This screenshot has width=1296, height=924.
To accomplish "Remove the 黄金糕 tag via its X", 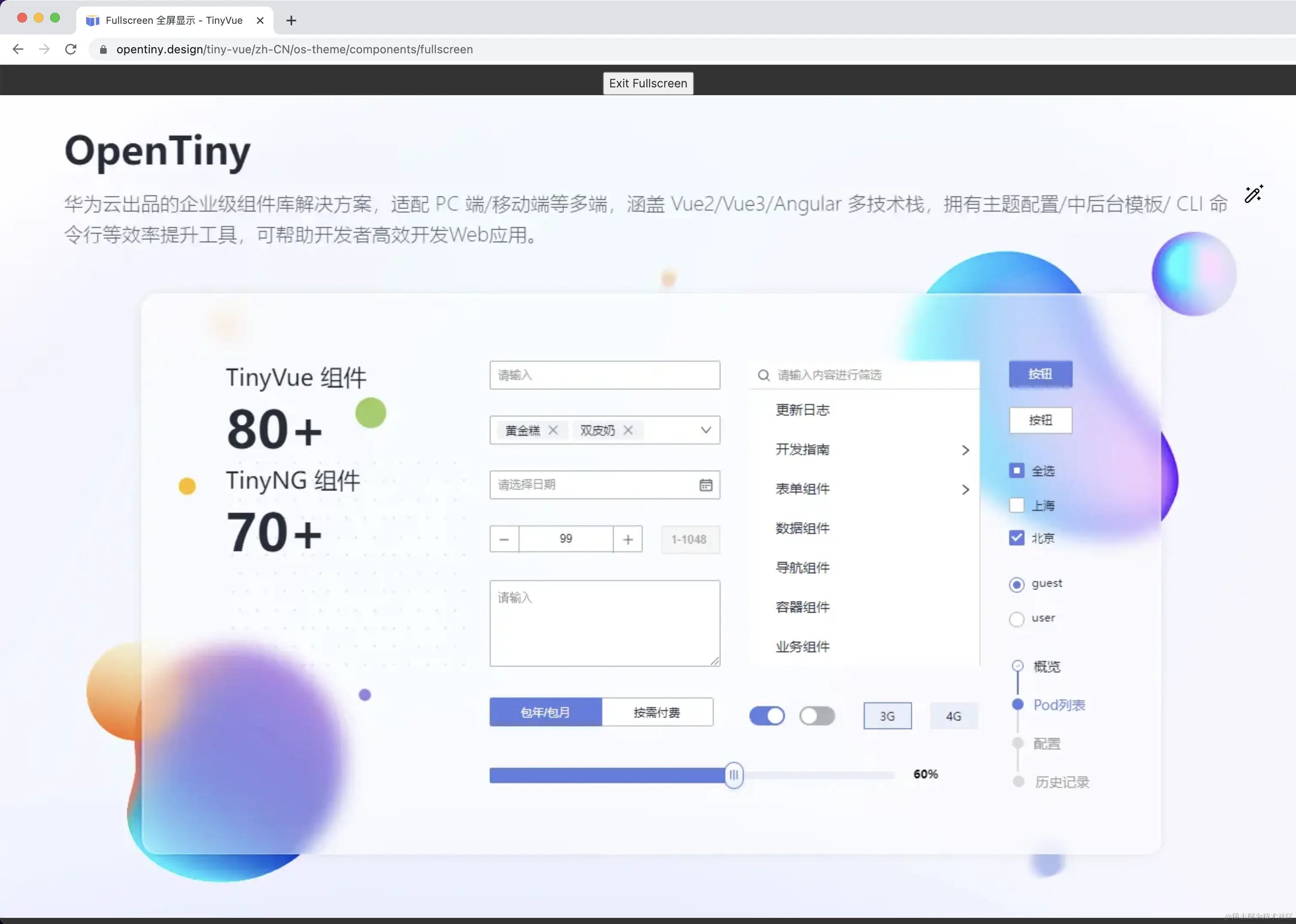I will [x=553, y=430].
